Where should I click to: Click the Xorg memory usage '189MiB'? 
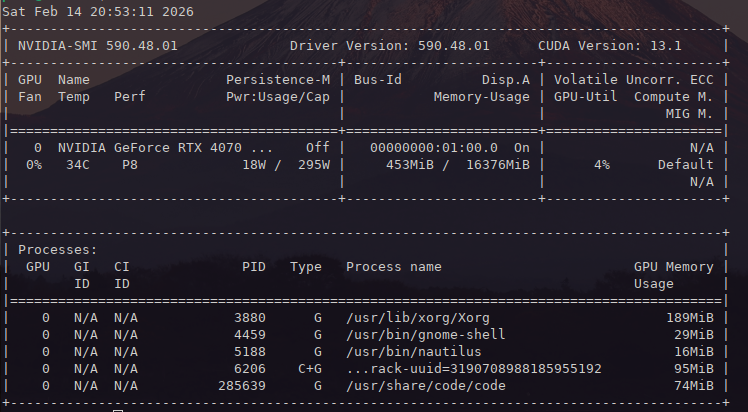pyautogui.click(x=690, y=318)
